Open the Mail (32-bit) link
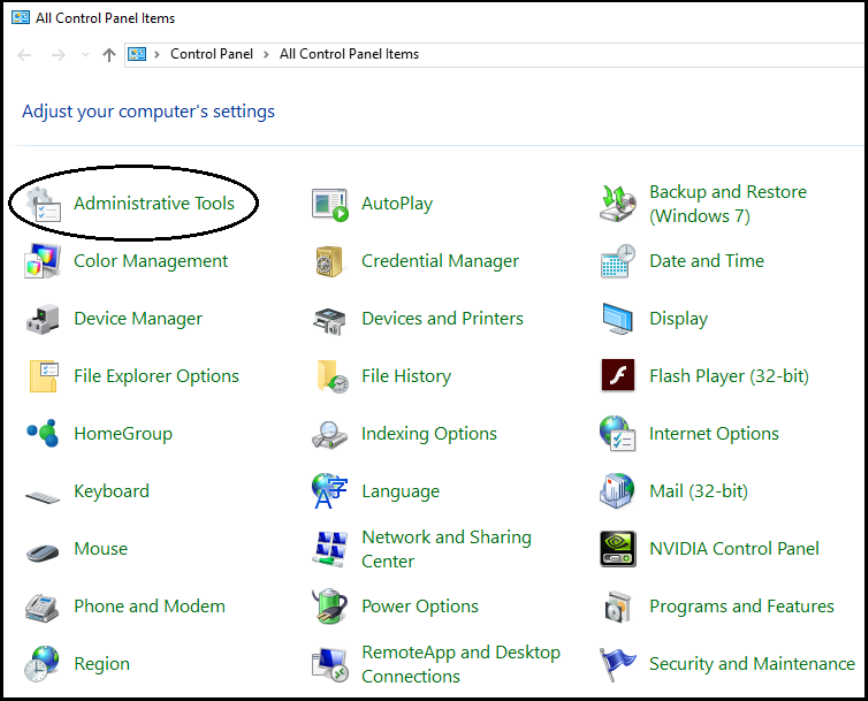868x701 pixels. coord(698,492)
